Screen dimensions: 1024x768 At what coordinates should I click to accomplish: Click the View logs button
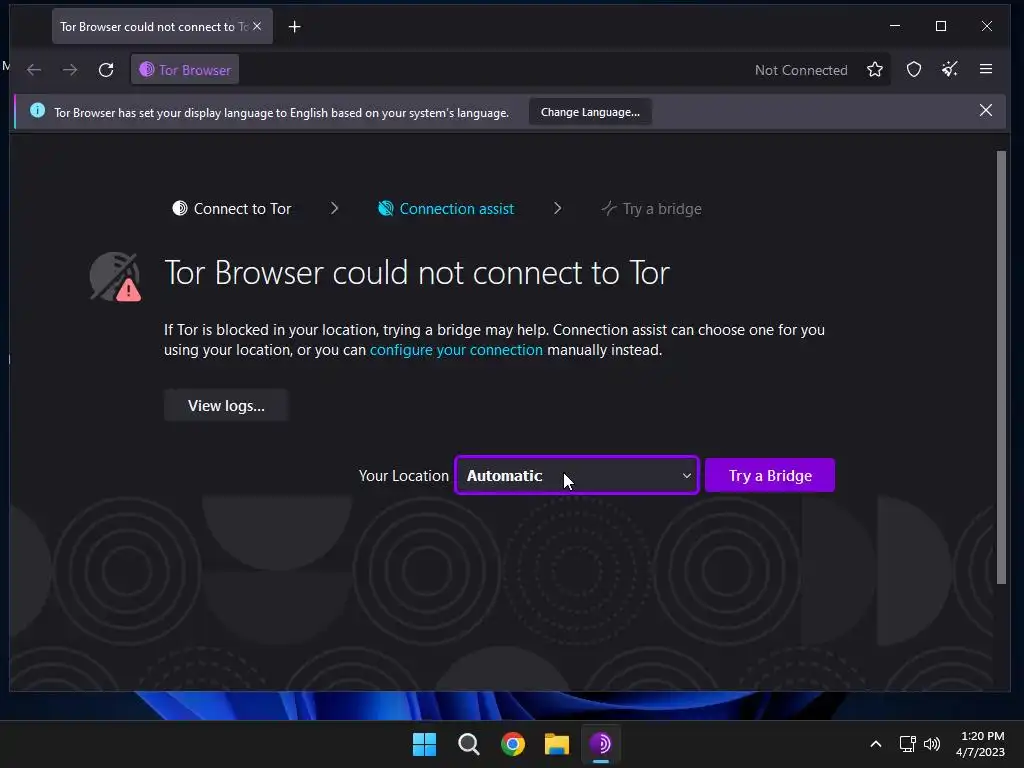(x=226, y=406)
